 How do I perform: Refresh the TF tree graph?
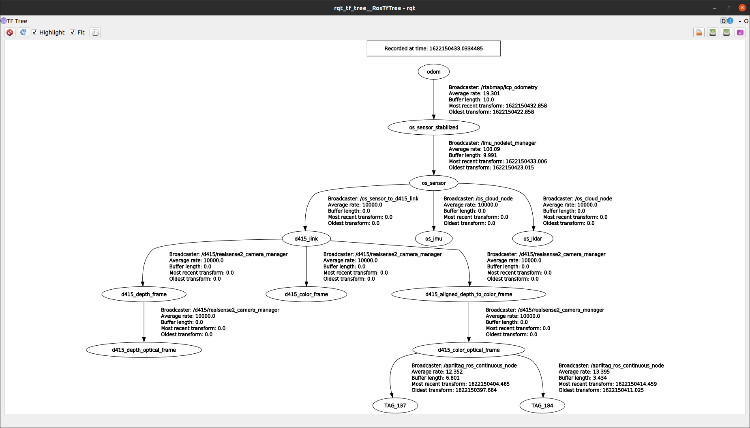click(22, 32)
